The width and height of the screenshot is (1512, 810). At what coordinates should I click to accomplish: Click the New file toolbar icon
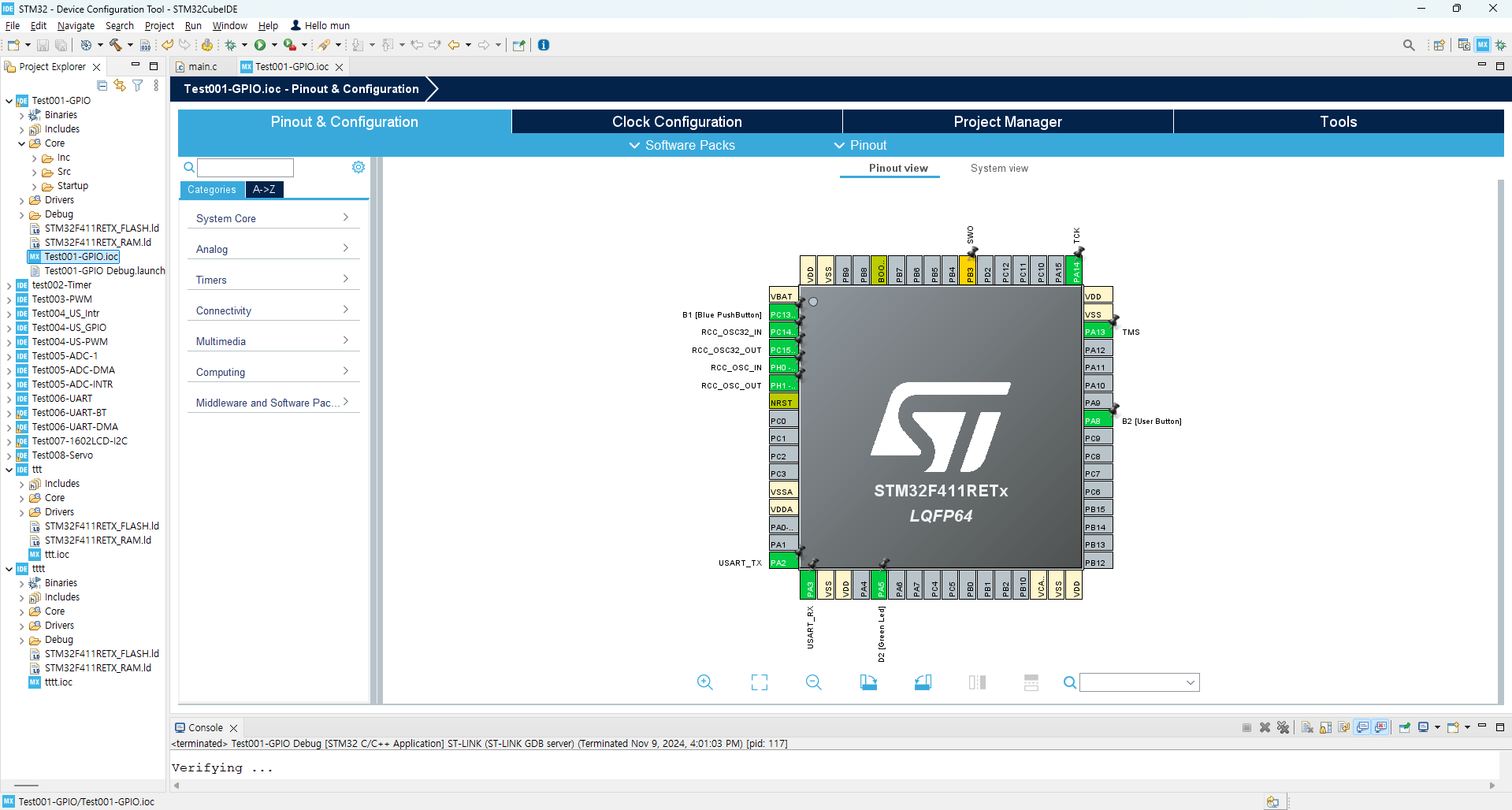(13, 45)
